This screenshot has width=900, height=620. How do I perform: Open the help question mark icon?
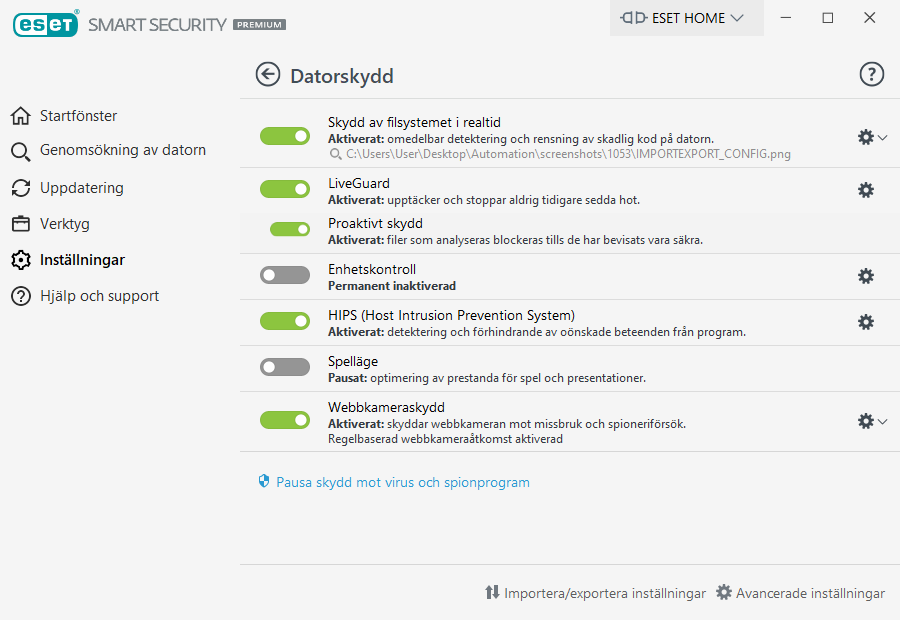click(872, 74)
